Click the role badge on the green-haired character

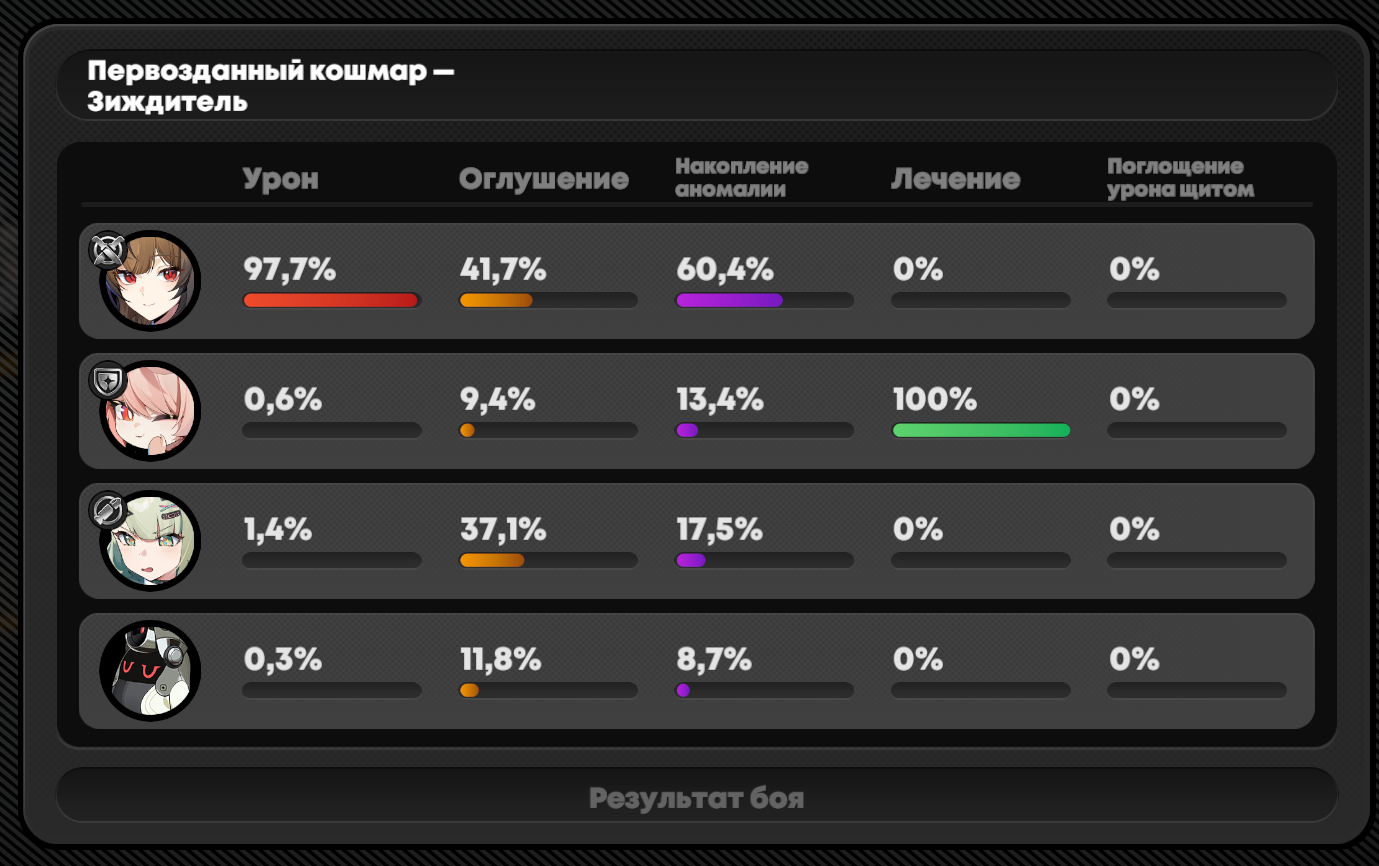pyautogui.click(x=106, y=511)
